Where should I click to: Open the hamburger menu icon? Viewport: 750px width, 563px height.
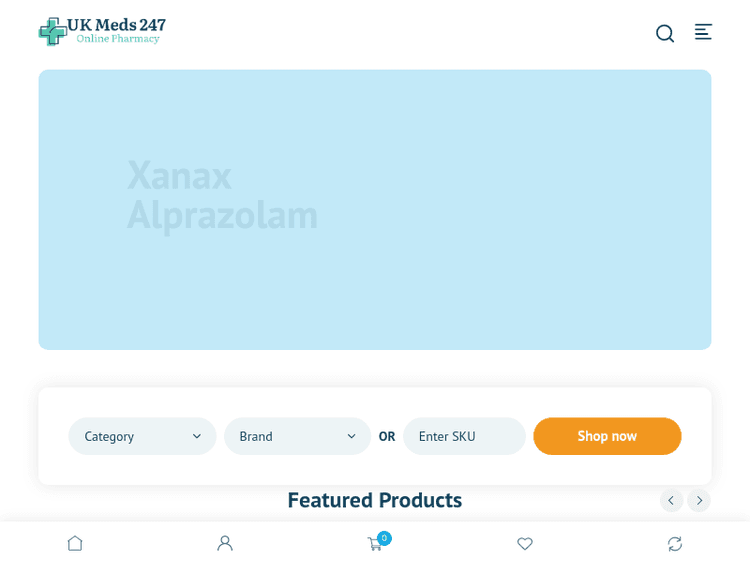pos(703,32)
